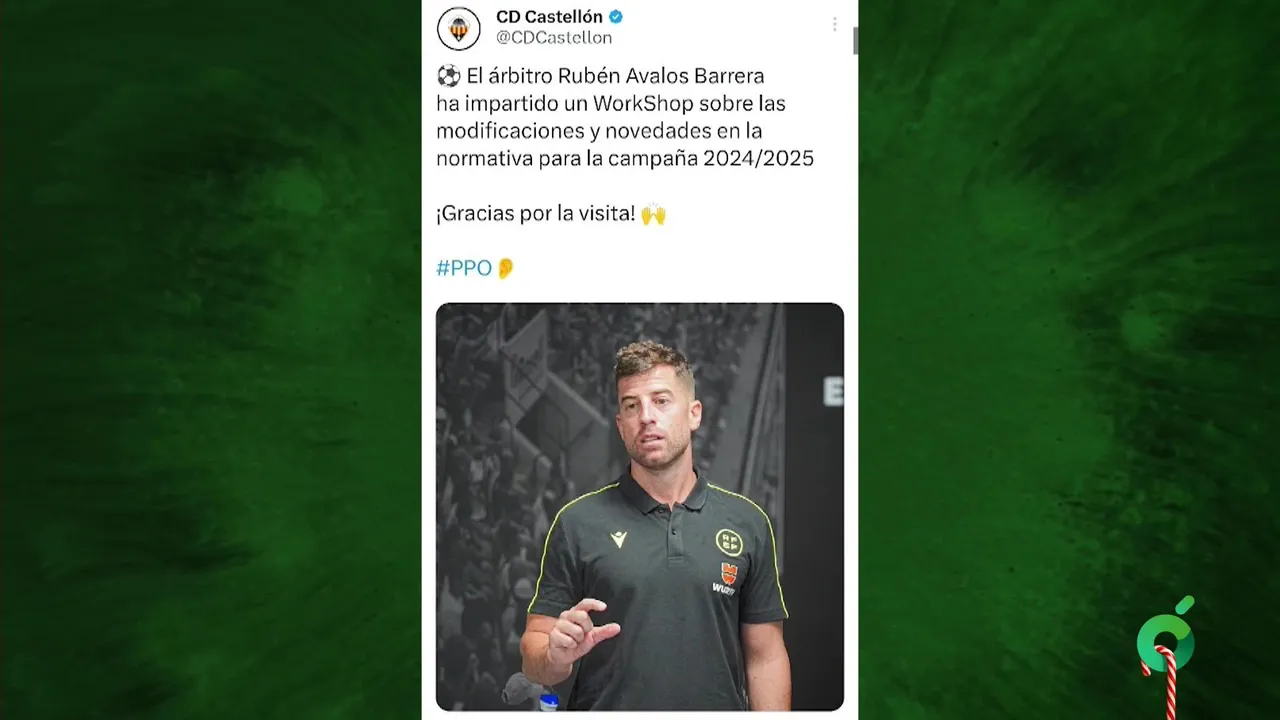Click the ear emoji after #PPO
The height and width of the screenshot is (720, 1280).
(x=505, y=268)
